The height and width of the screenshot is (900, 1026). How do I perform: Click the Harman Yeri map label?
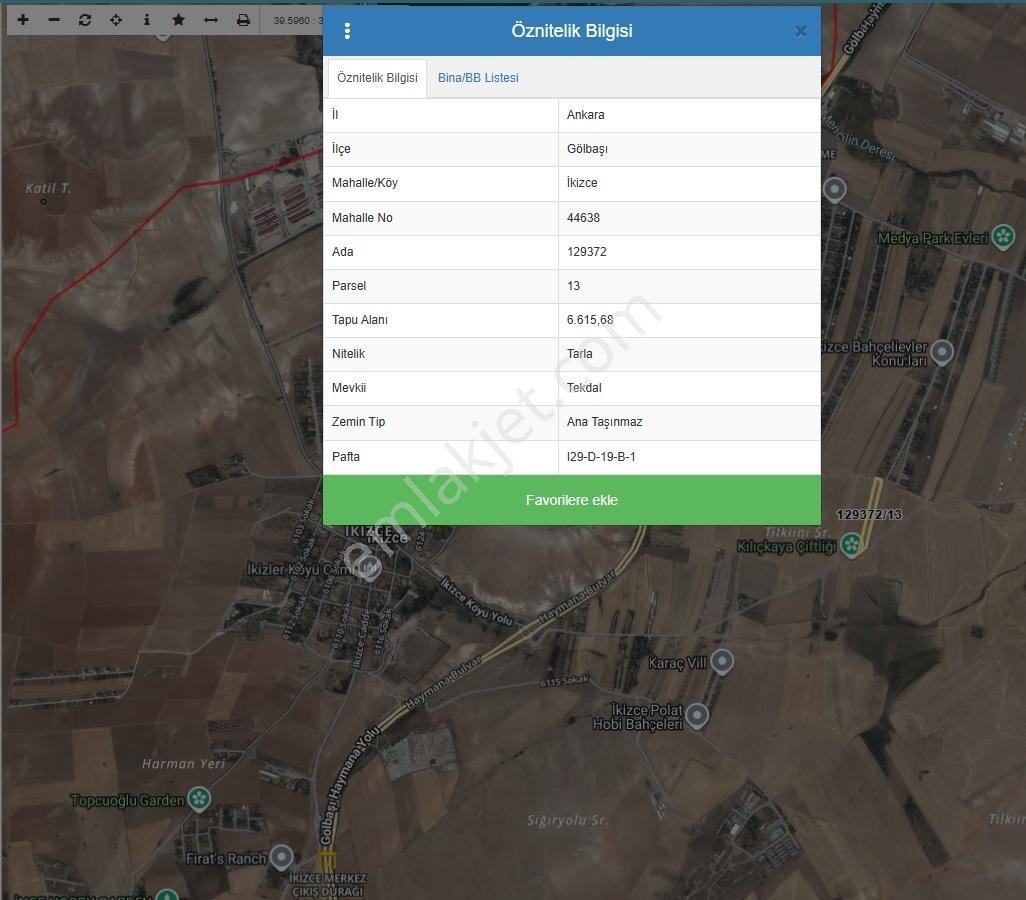(x=183, y=764)
